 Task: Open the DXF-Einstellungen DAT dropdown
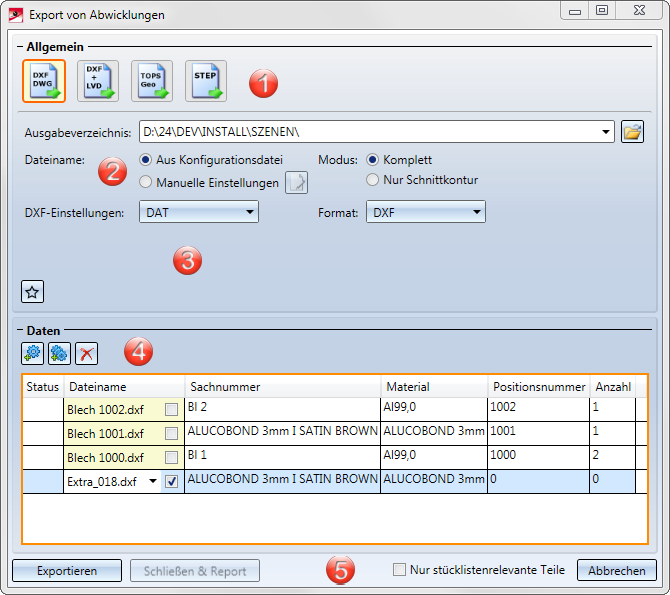[x=198, y=212]
